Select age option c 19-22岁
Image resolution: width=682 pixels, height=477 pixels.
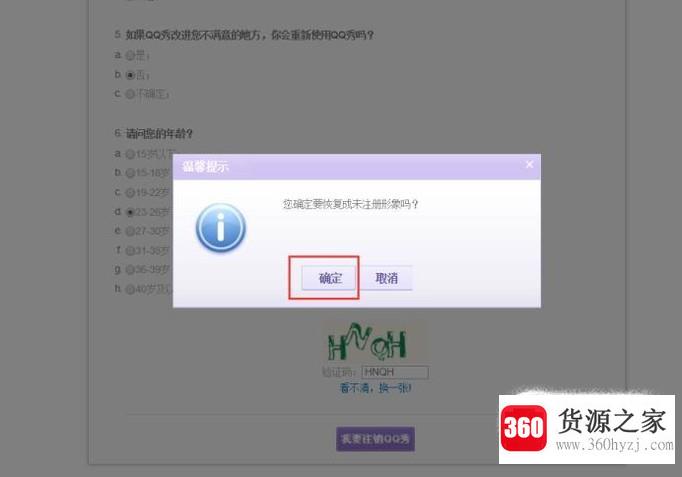coord(130,192)
